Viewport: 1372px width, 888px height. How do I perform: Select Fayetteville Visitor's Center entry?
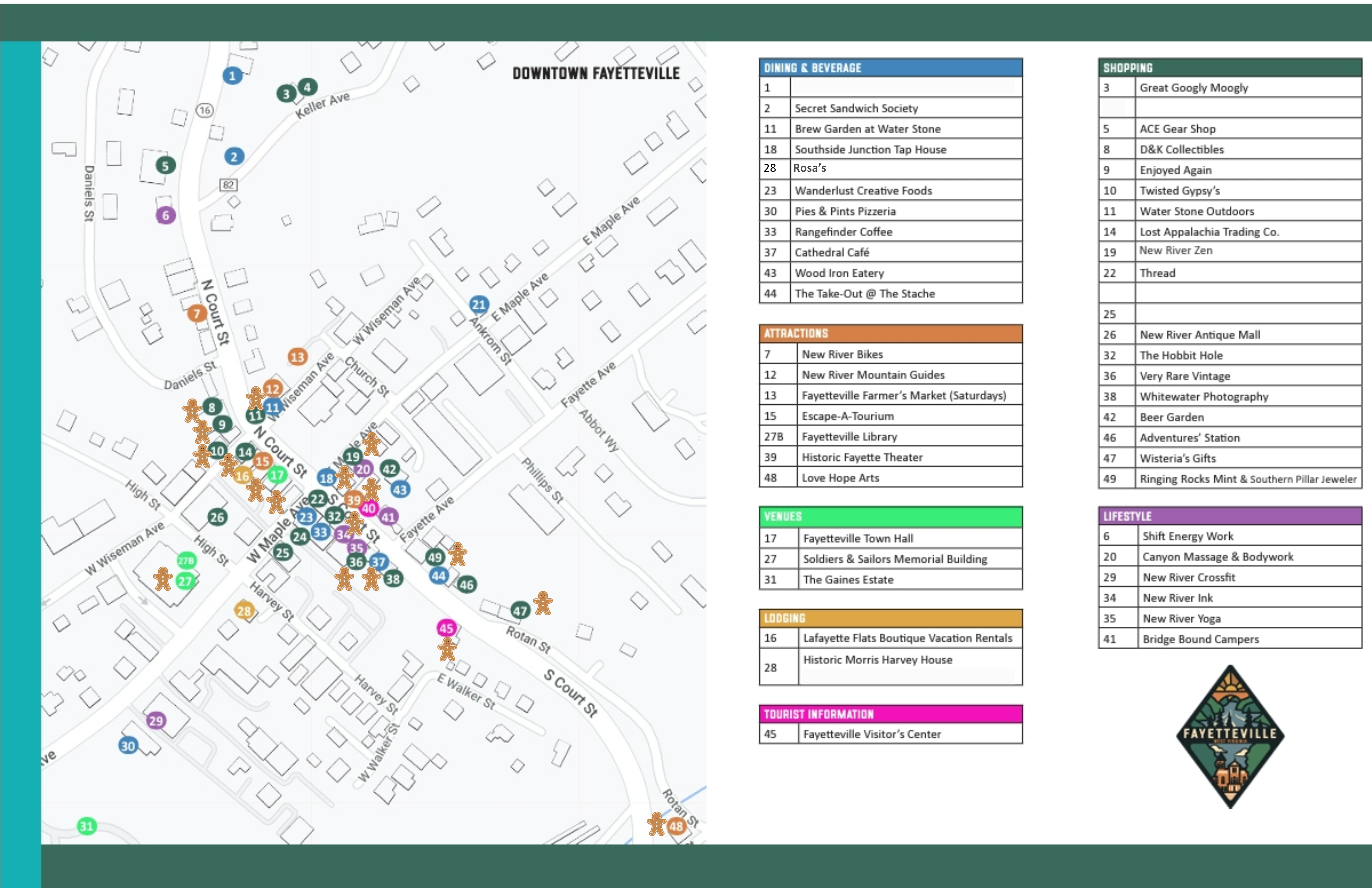(x=891, y=733)
